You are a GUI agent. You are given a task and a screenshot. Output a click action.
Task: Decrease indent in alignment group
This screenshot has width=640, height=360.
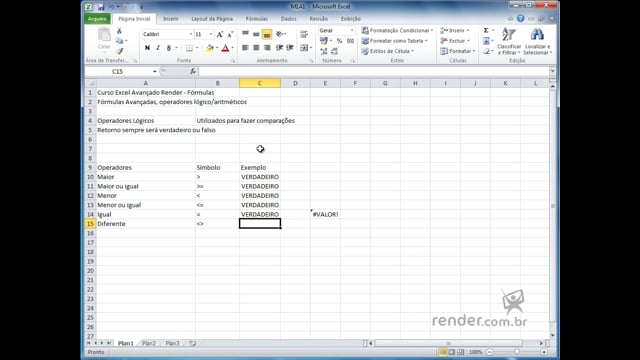[x=280, y=48]
